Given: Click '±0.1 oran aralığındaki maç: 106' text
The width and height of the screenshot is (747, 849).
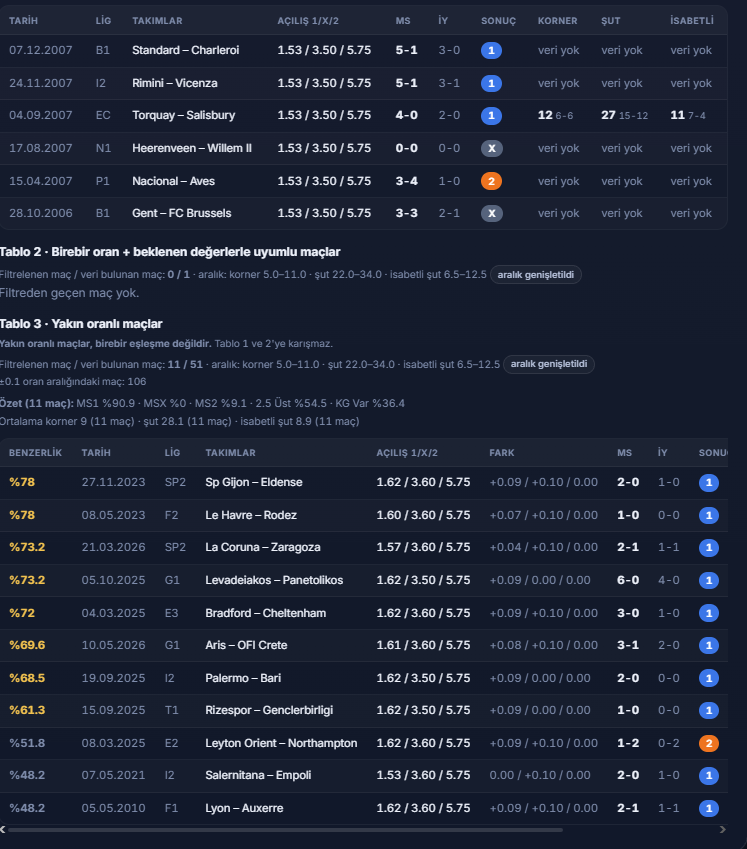Looking at the screenshot, I should pyautogui.click(x=73, y=382).
